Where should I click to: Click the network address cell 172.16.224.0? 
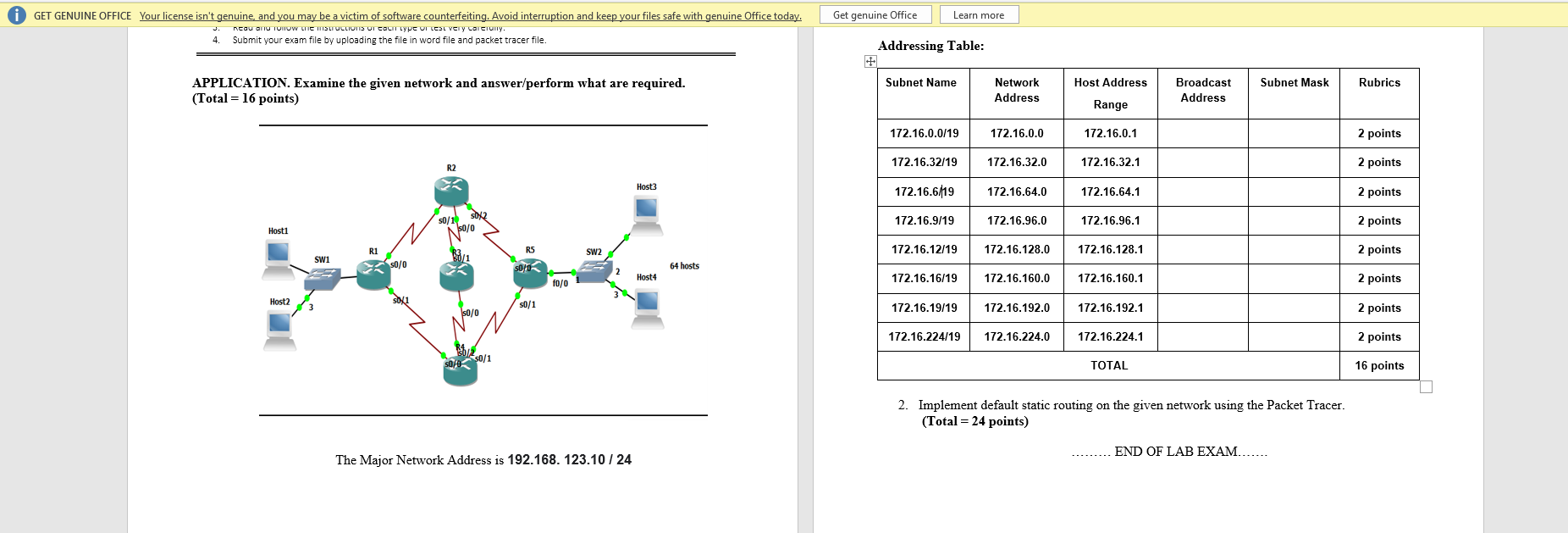point(1017,337)
